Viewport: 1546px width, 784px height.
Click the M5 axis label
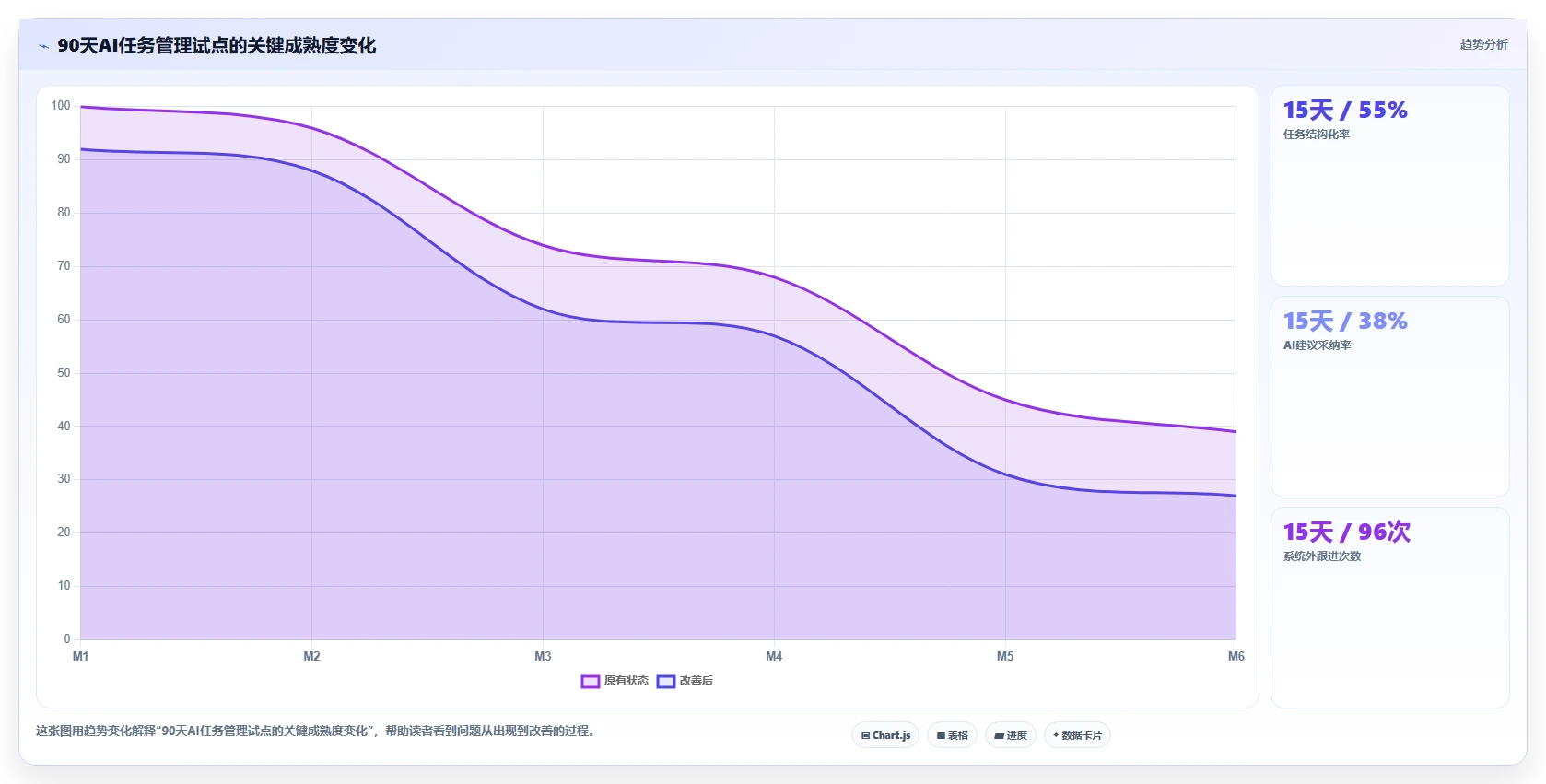click(1005, 656)
